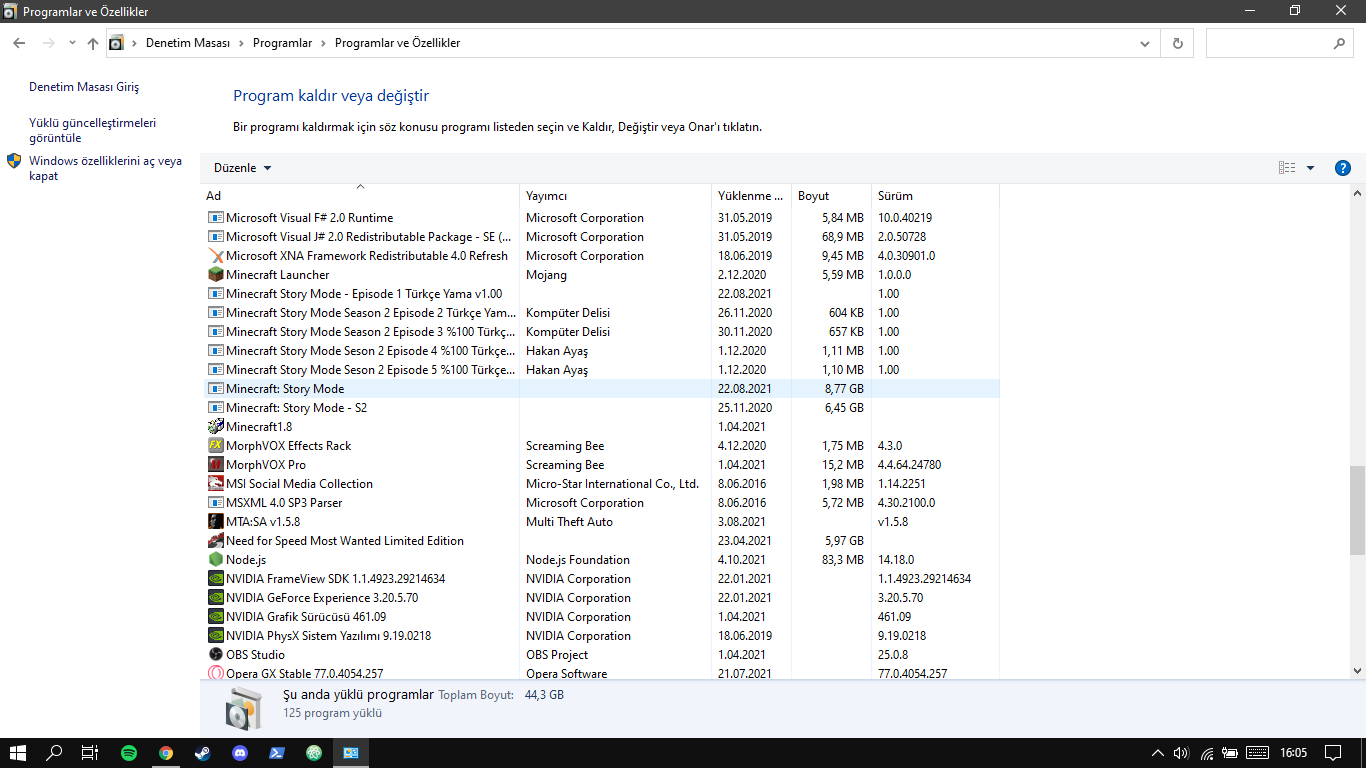
Task: Click the MorphVOX Pro icon
Action: click(x=216, y=465)
